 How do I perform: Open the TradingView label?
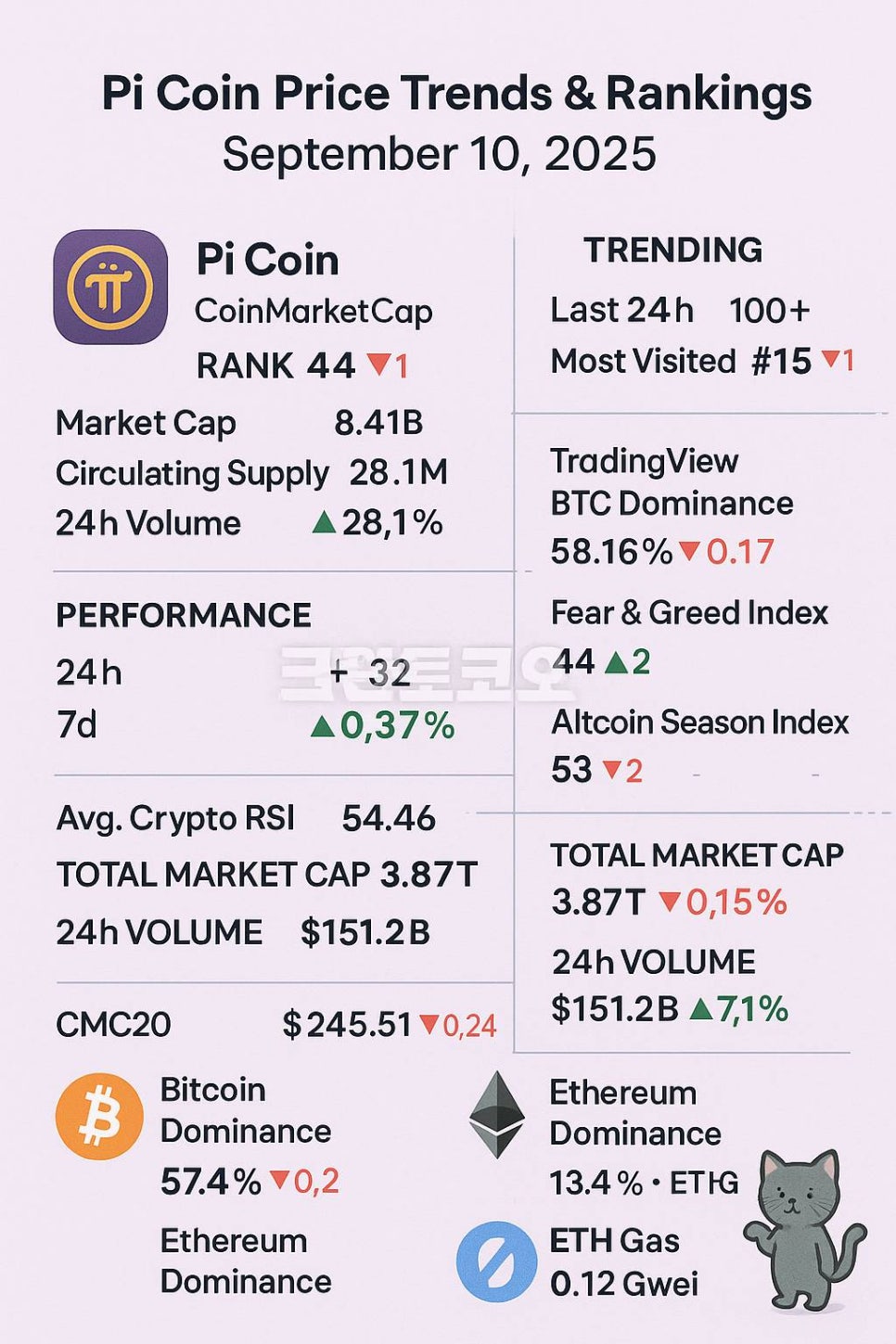pos(645,461)
